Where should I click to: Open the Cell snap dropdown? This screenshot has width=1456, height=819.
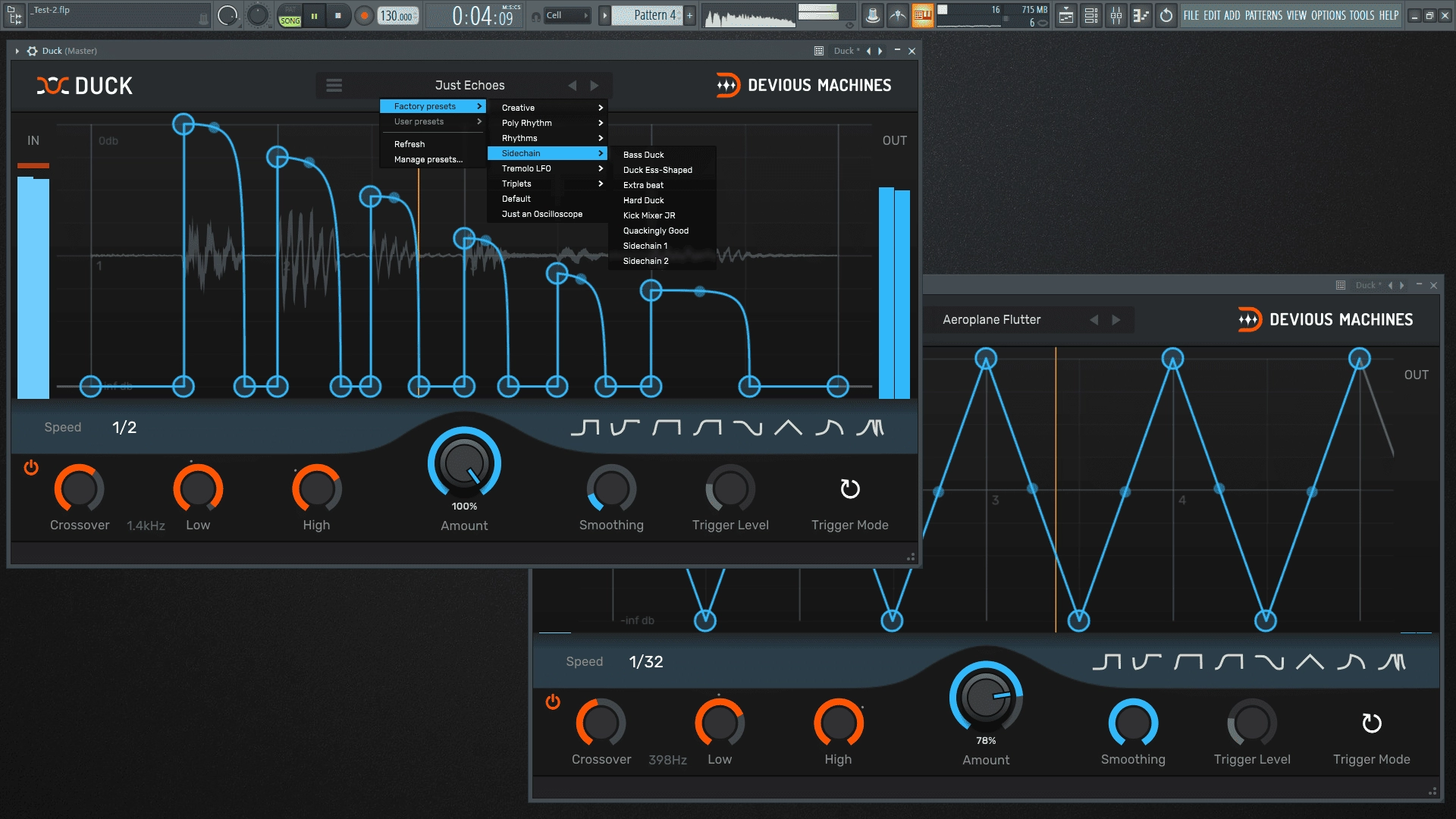tap(566, 15)
